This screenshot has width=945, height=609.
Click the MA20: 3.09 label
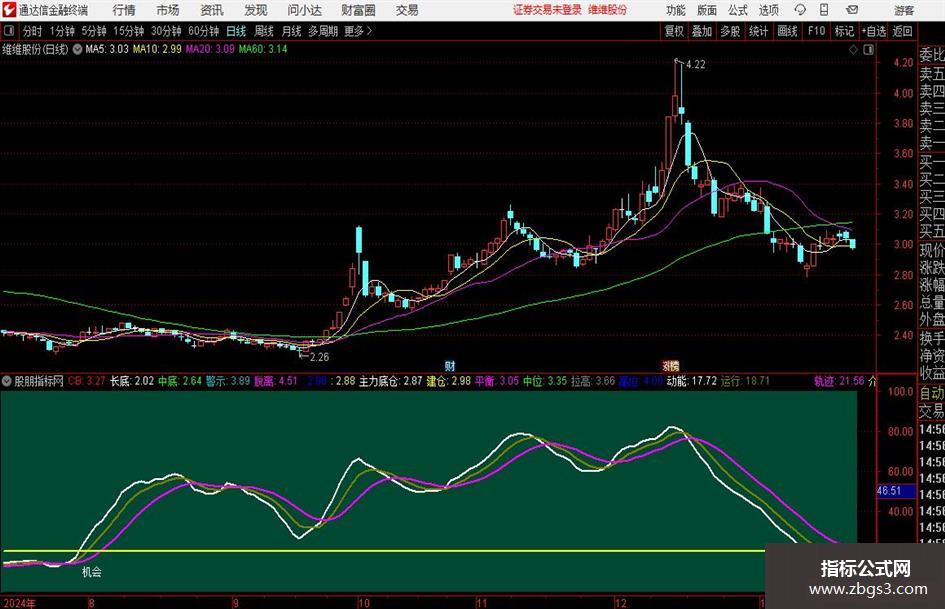(210, 49)
